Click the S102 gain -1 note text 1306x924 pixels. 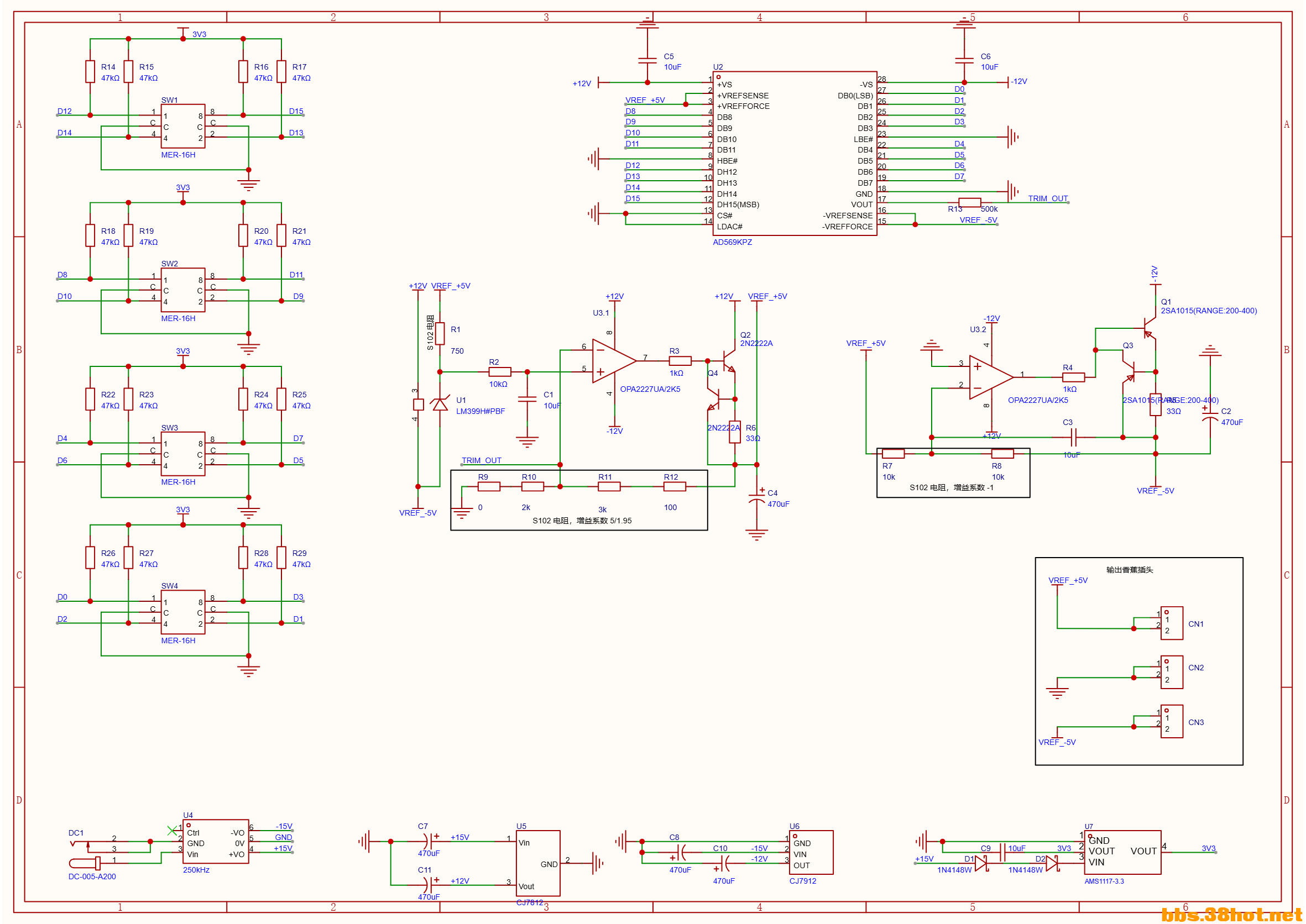(x=951, y=487)
